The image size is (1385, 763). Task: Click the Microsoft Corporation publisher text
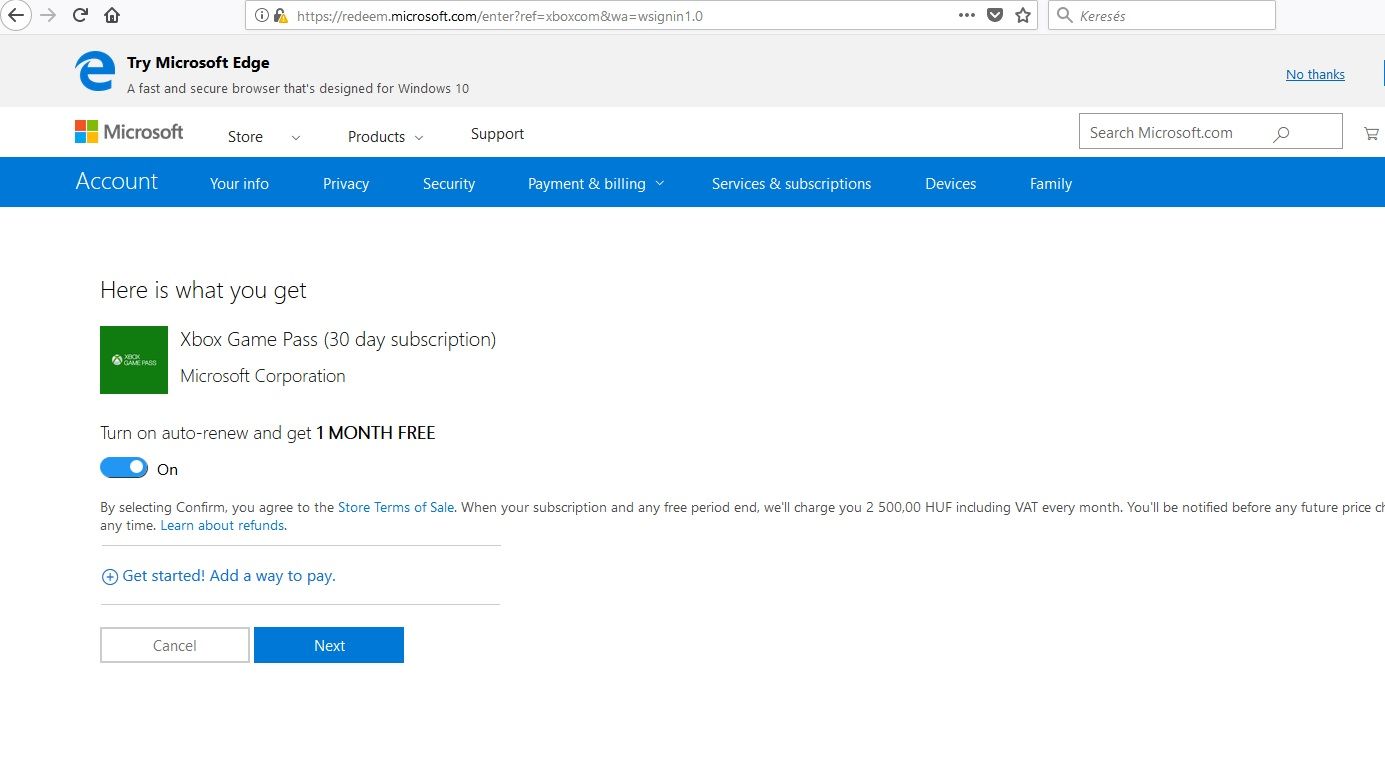pos(263,376)
